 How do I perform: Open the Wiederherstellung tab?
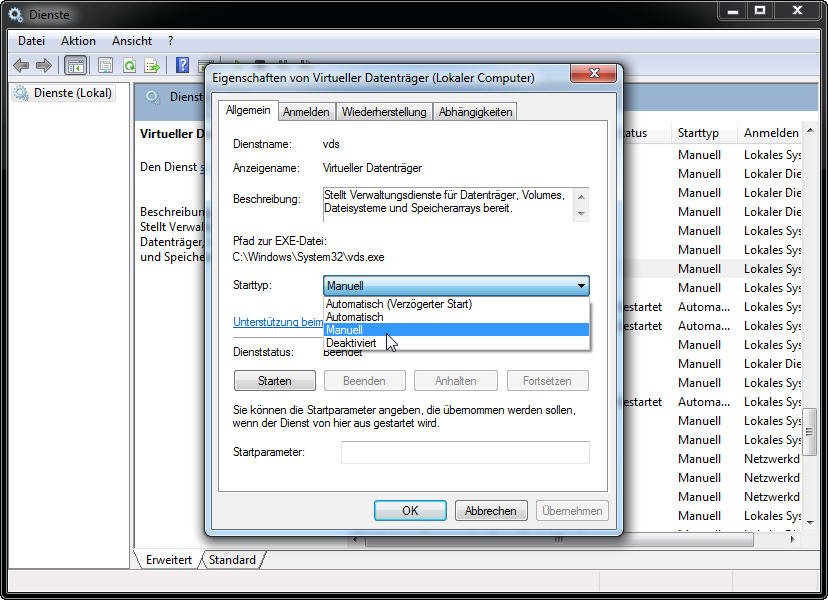click(383, 111)
